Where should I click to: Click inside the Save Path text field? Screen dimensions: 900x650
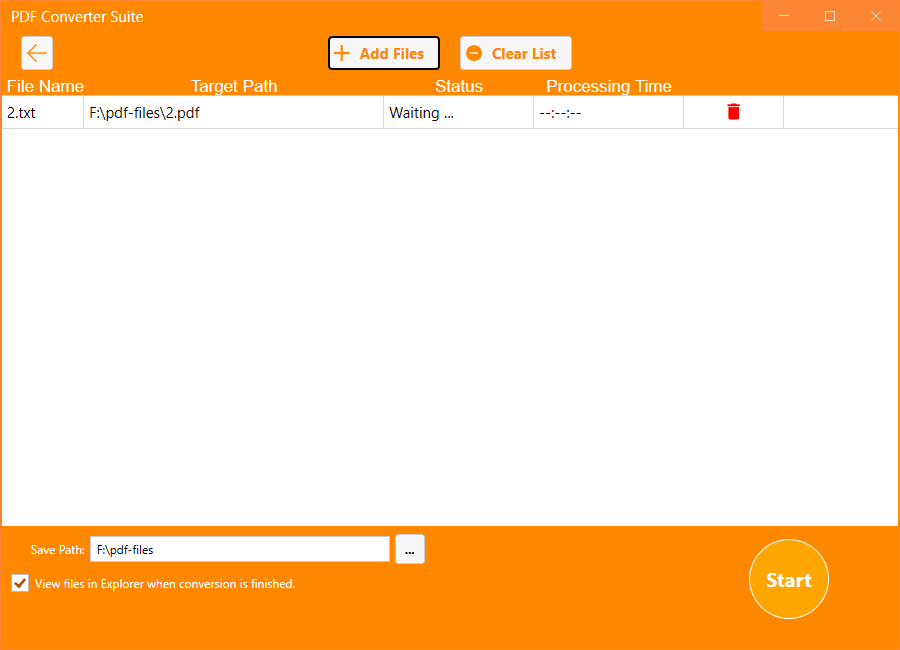click(x=240, y=549)
